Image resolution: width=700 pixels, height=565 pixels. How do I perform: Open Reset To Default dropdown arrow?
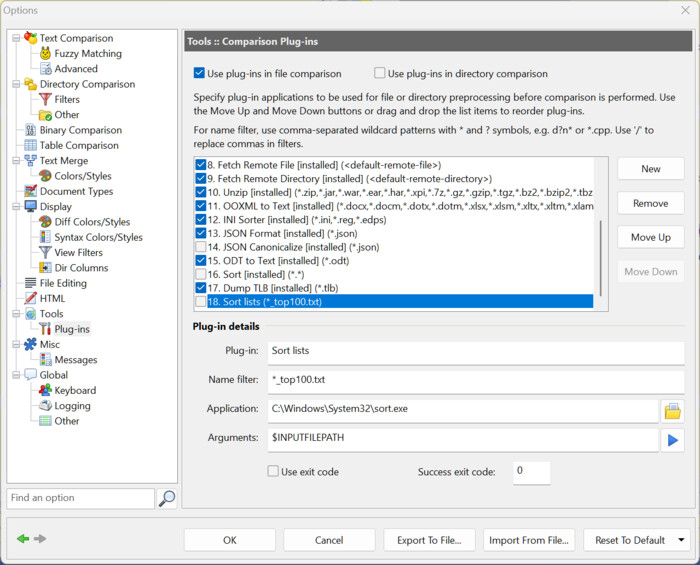tap(681, 540)
